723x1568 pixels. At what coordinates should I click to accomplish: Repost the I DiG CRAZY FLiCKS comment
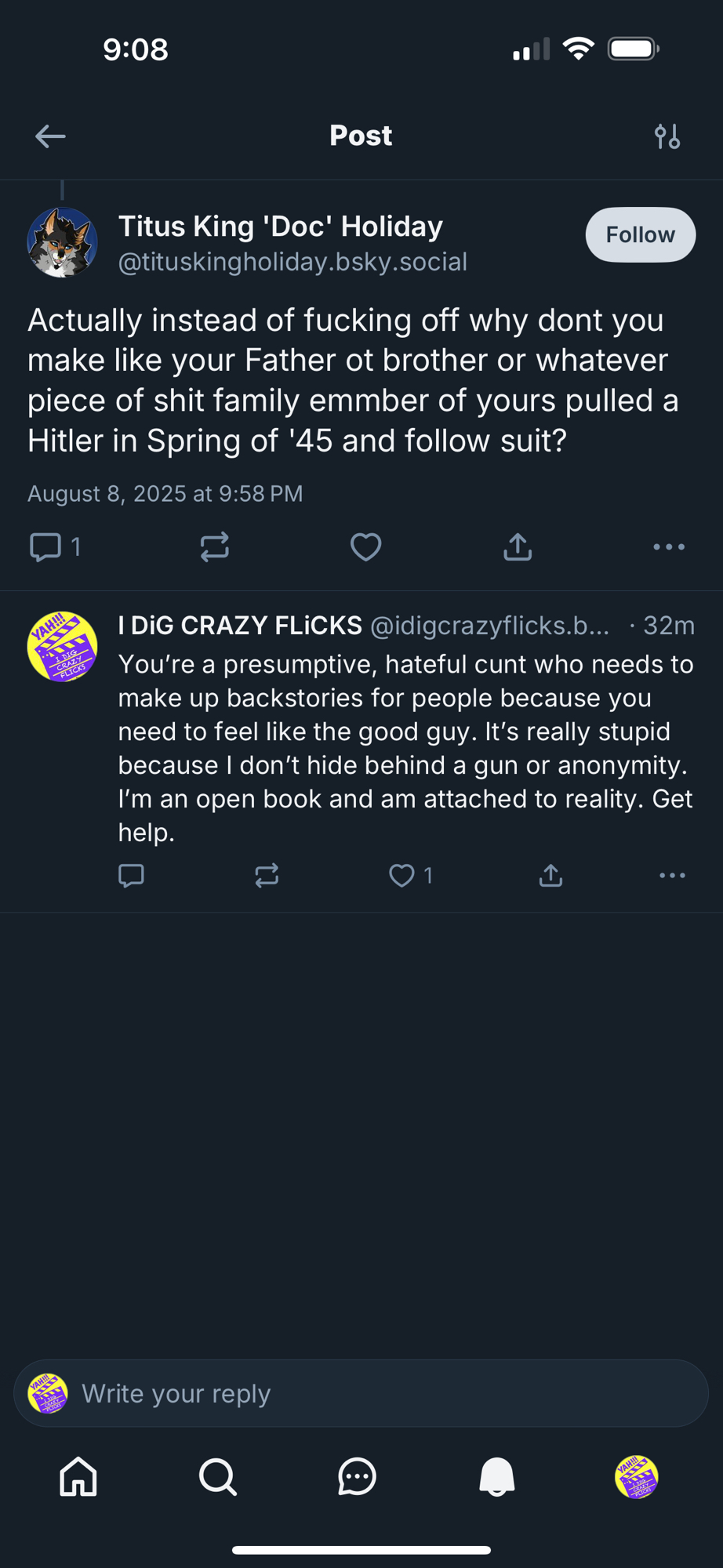(267, 875)
